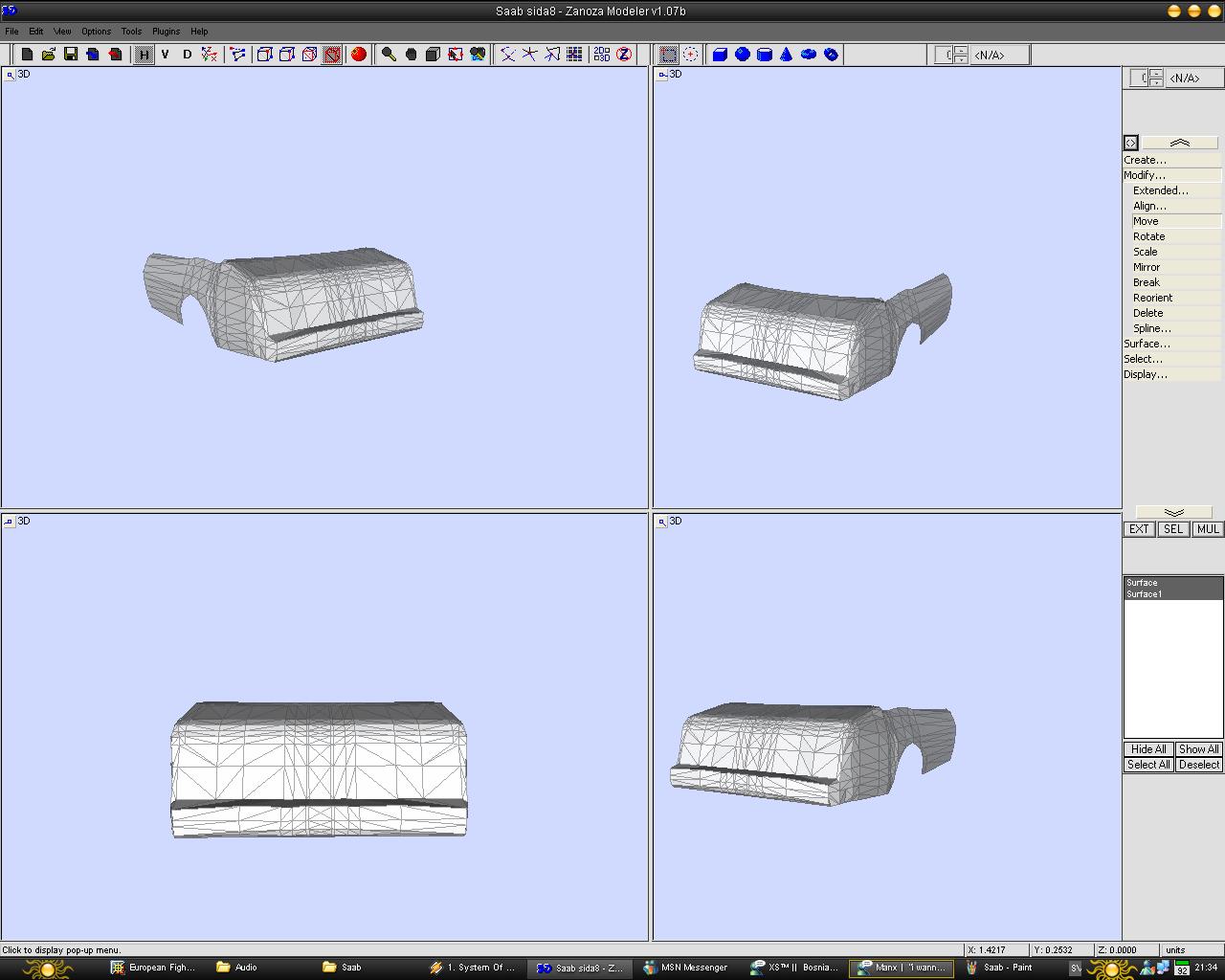Create a cube primitive from toolbar
Viewport: 1225px width, 980px height.
pos(720,55)
